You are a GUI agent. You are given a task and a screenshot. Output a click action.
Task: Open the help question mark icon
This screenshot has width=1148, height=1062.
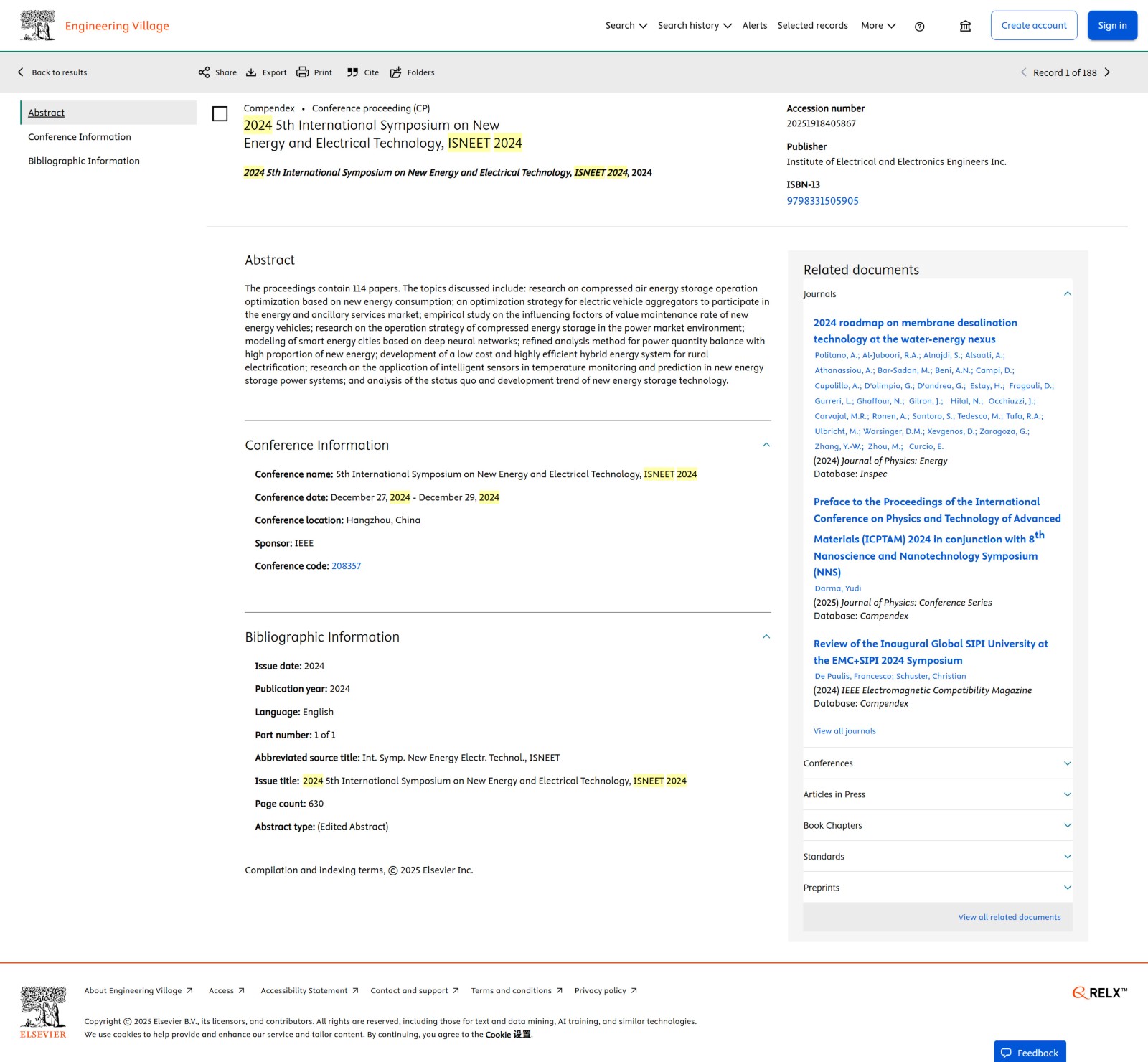click(x=919, y=27)
